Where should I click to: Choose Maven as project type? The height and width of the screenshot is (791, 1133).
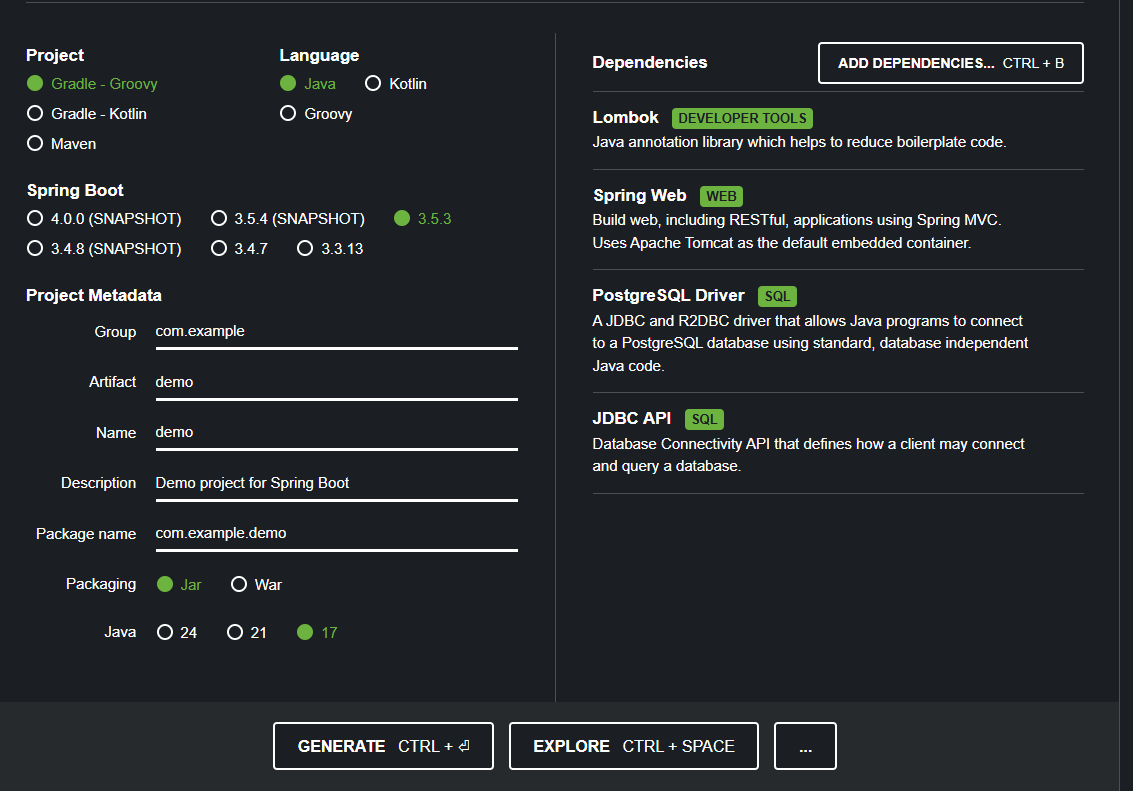coord(61,144)
